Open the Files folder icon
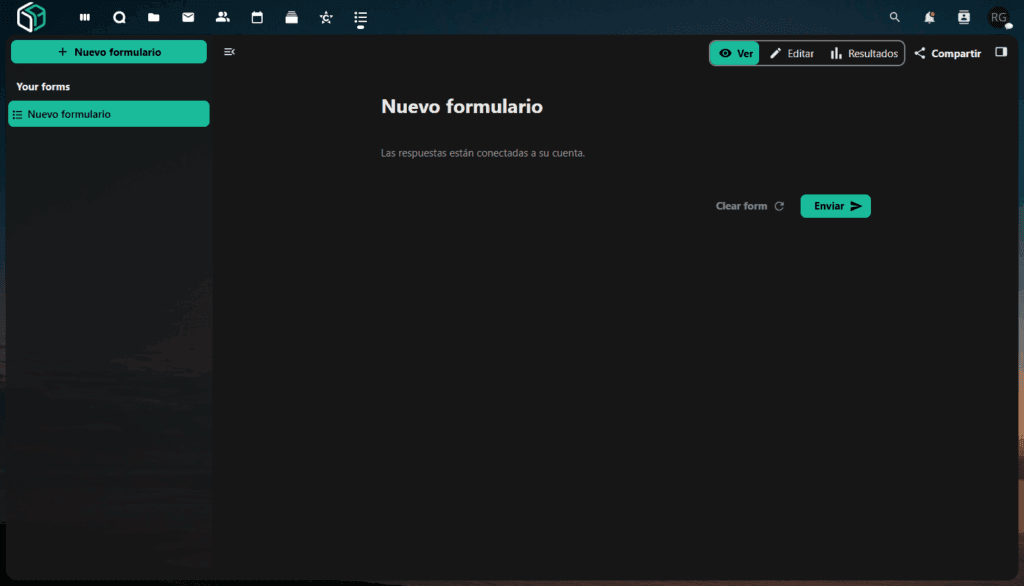Screen dimensions: 1024x586 point(153,17)
